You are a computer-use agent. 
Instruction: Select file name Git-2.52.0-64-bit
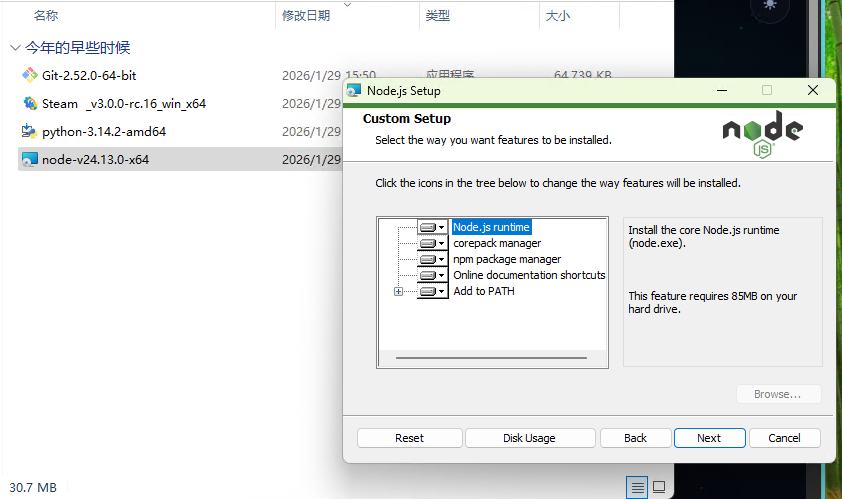(x=89, y=76)
